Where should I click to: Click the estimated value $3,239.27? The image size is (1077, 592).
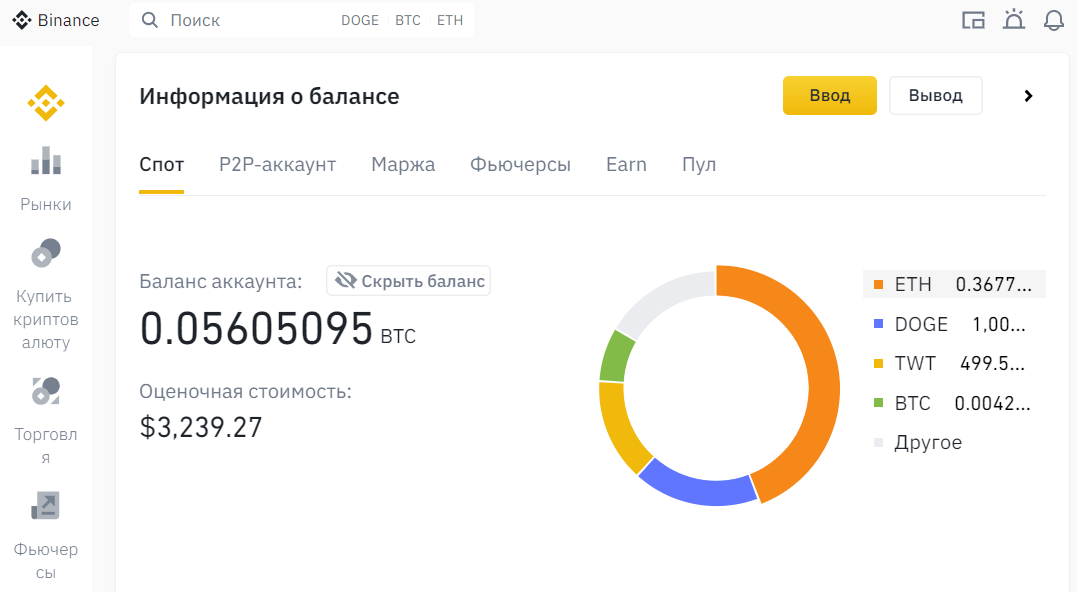[201, 427]
